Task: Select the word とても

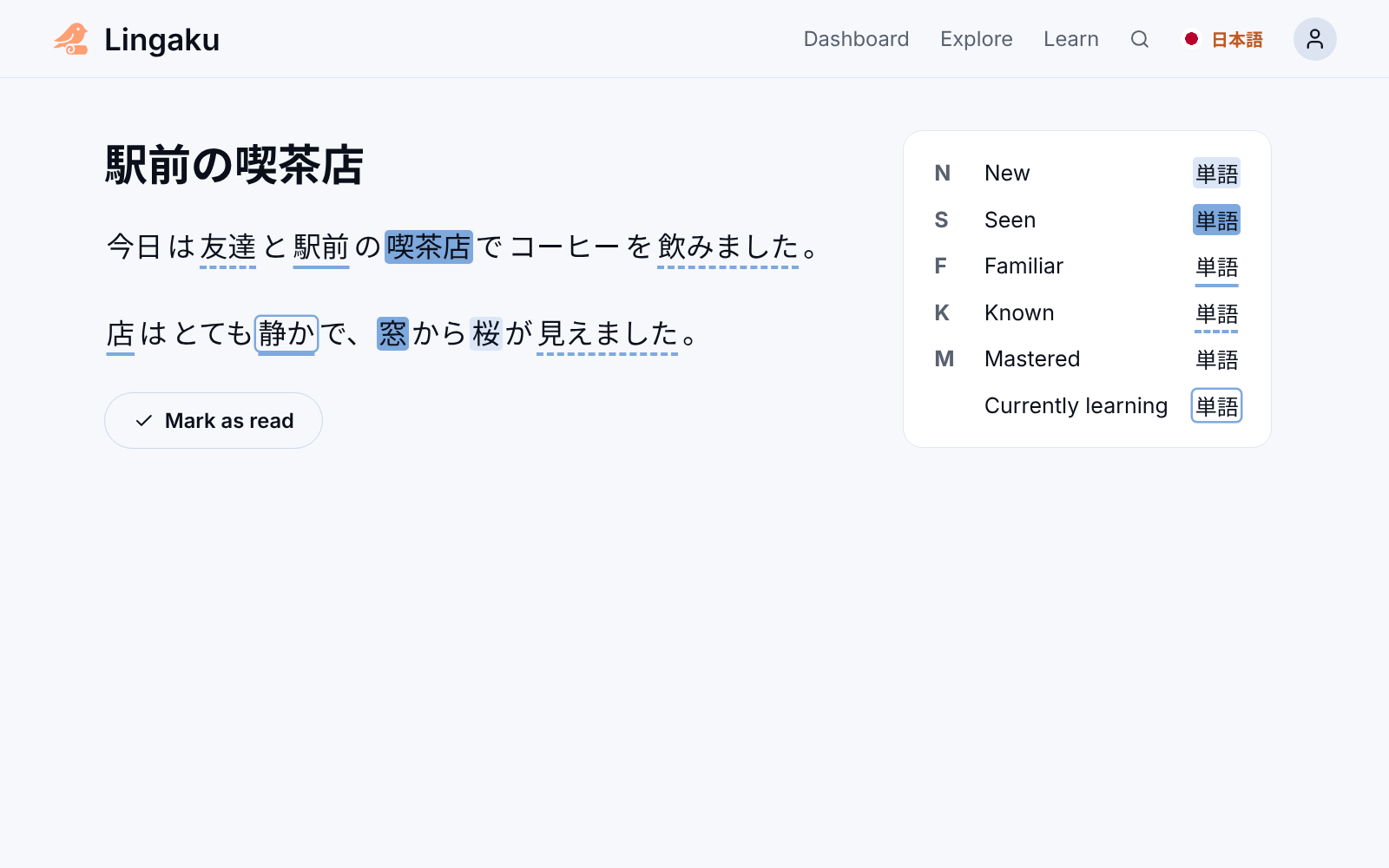Action: (214, 333)
